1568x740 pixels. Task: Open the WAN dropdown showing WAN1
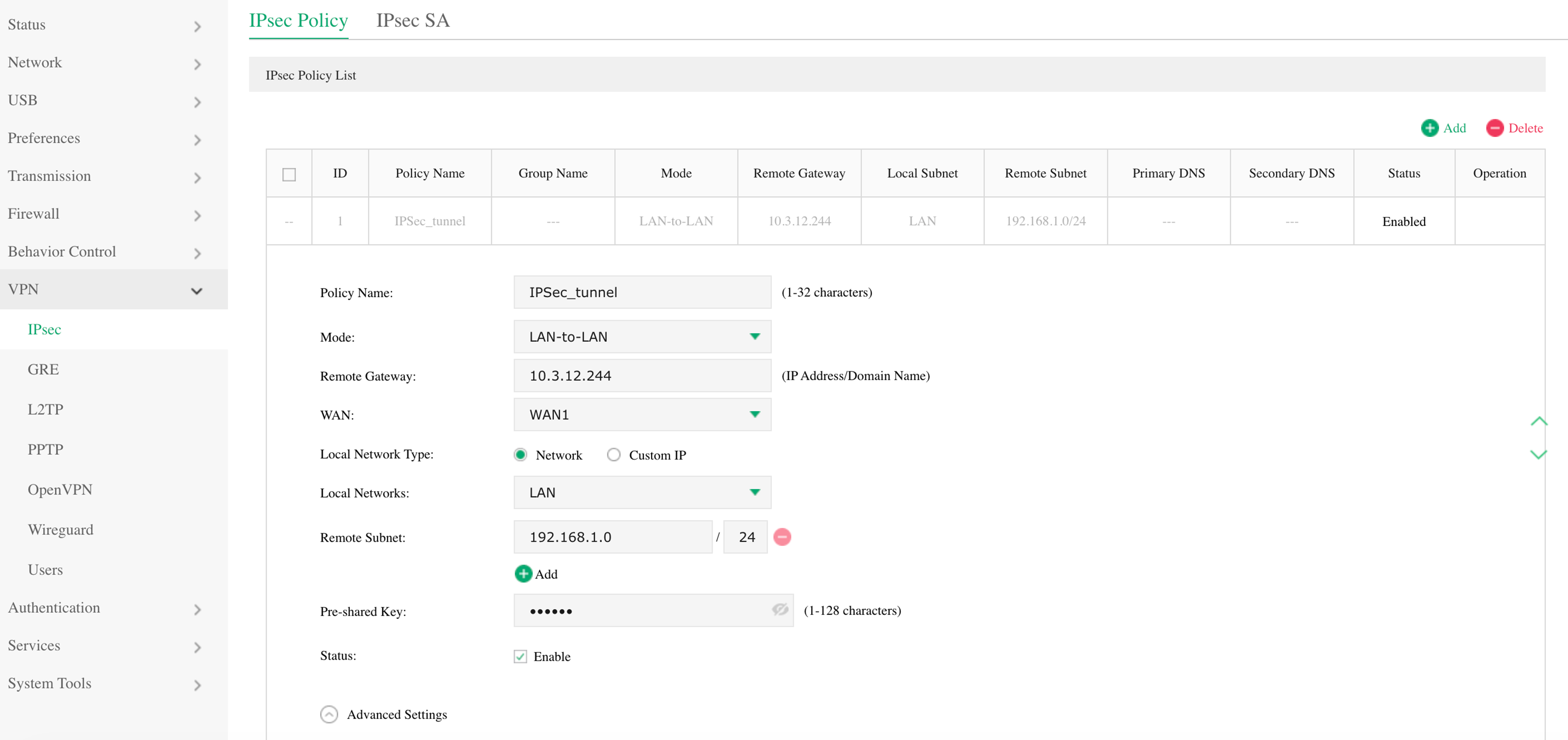(642, 415)
